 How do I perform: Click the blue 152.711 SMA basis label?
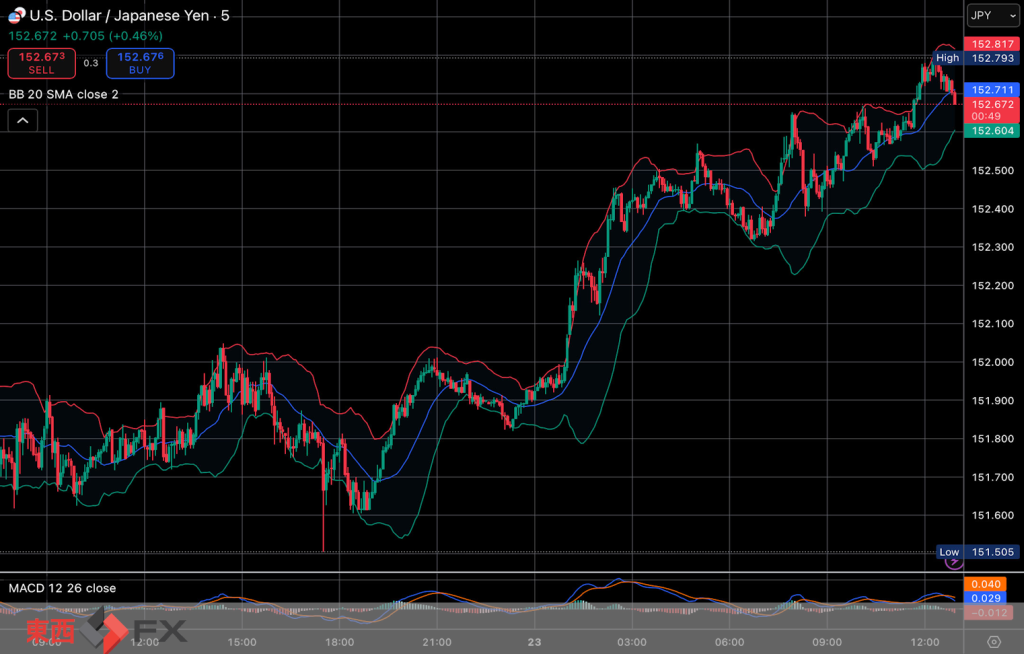(991, 90)
